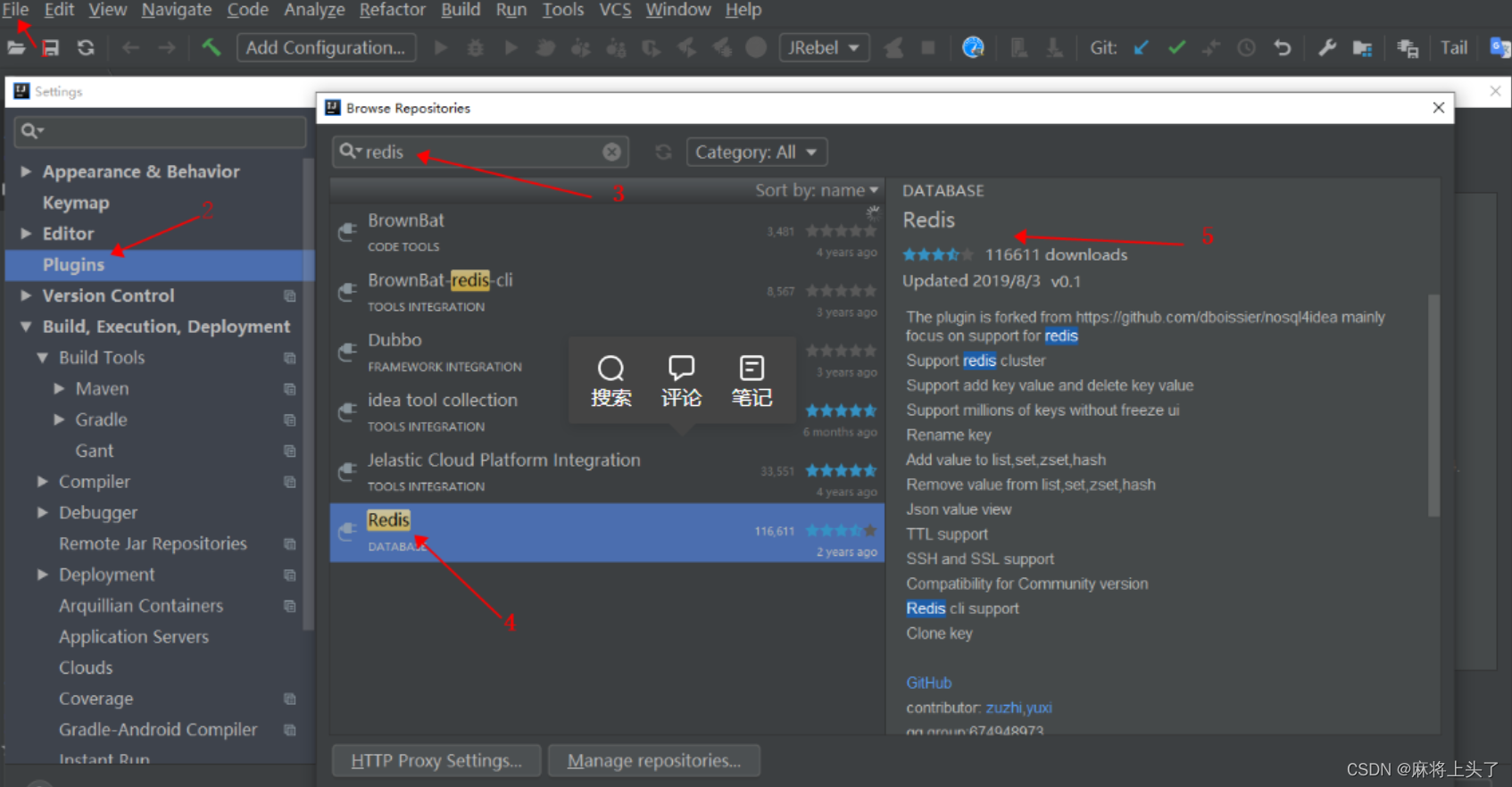The width and height of the screenshot is (1512, 787).
Task: Open the Navigate menu
Action: [x=177, y=10]
